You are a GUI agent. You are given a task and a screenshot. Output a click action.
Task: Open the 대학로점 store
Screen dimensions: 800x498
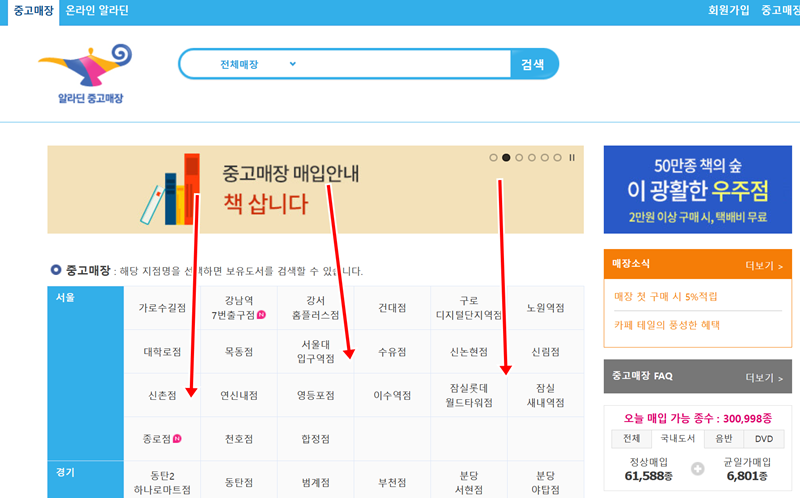(x=162, y=352)
